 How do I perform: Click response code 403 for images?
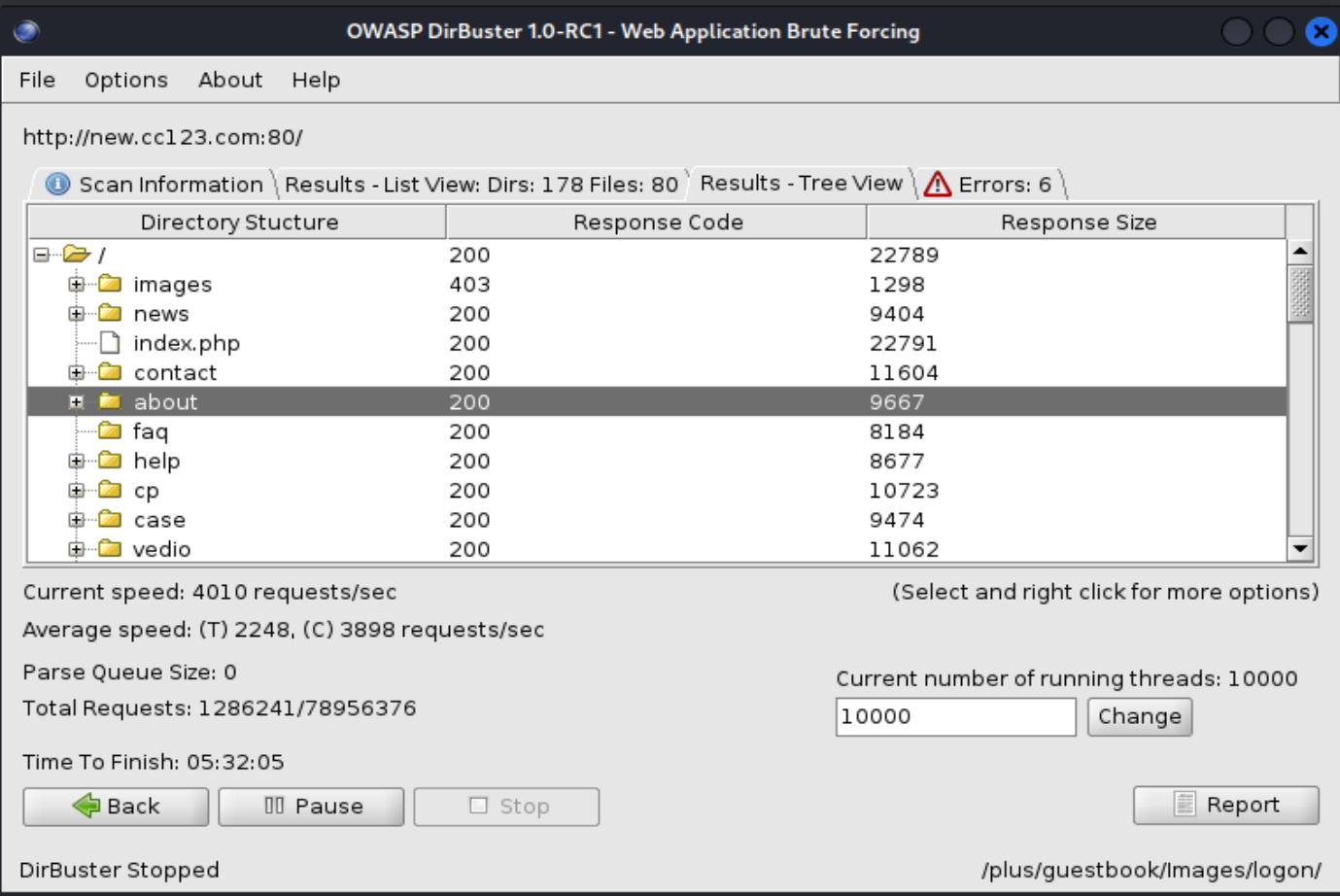(469, 284)
